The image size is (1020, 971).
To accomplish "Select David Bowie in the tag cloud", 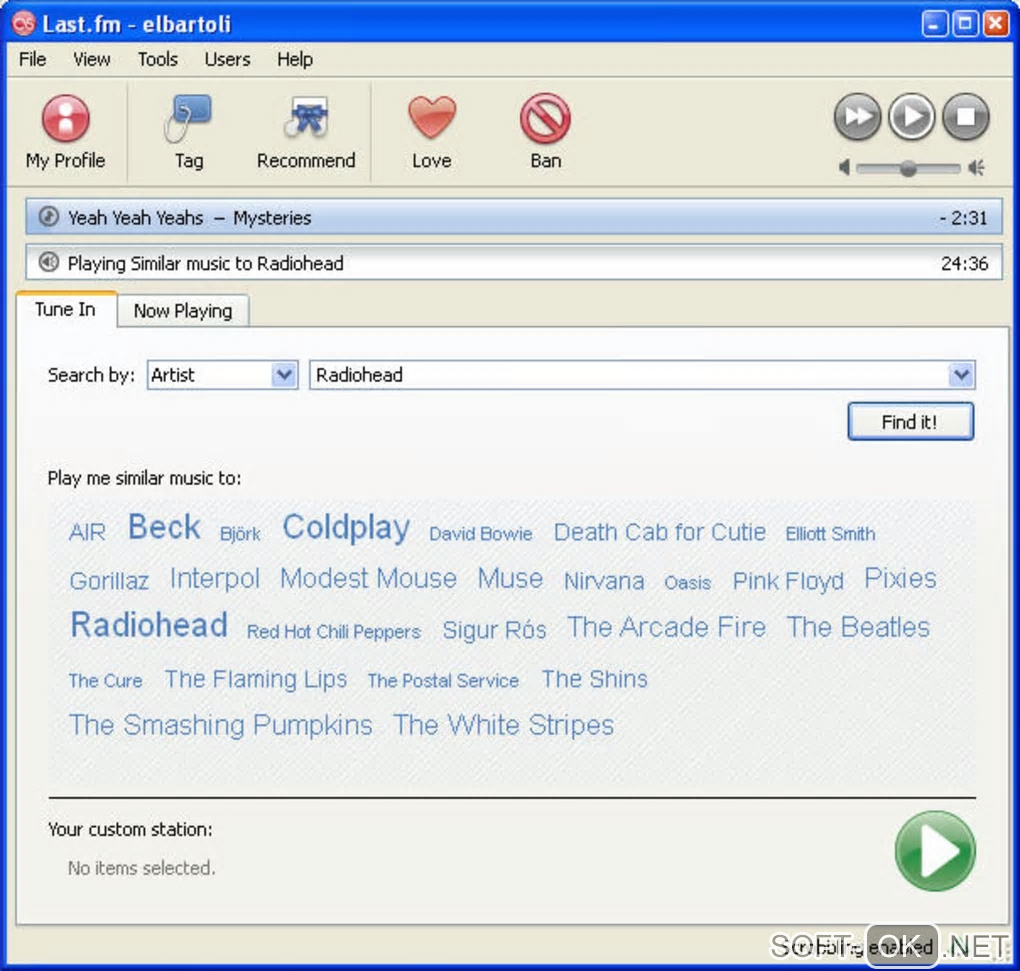I will (x=481, y=534).
